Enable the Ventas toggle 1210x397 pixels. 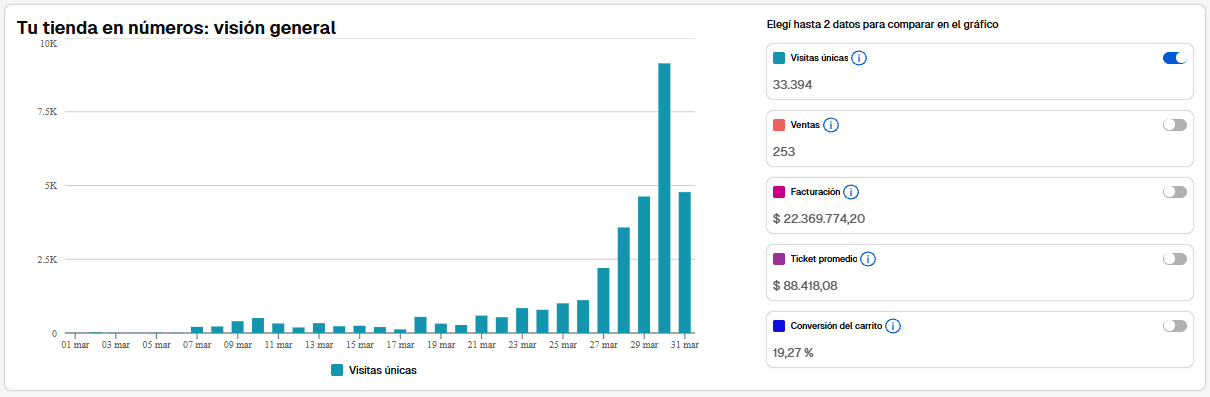[1175, 125]
